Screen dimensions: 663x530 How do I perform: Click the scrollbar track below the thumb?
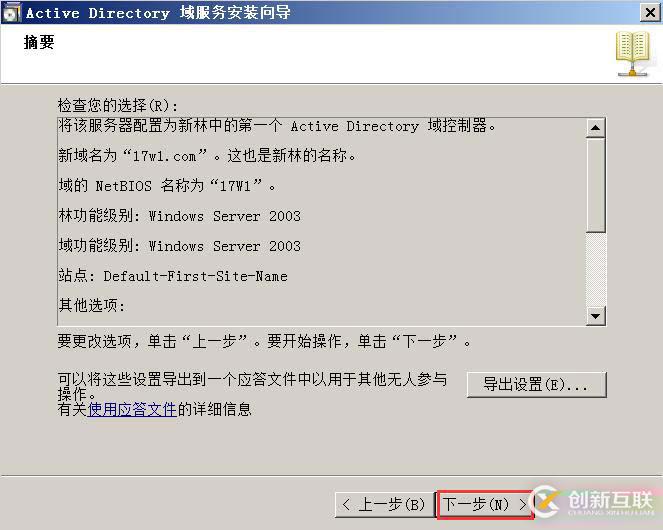click(595, 269)
